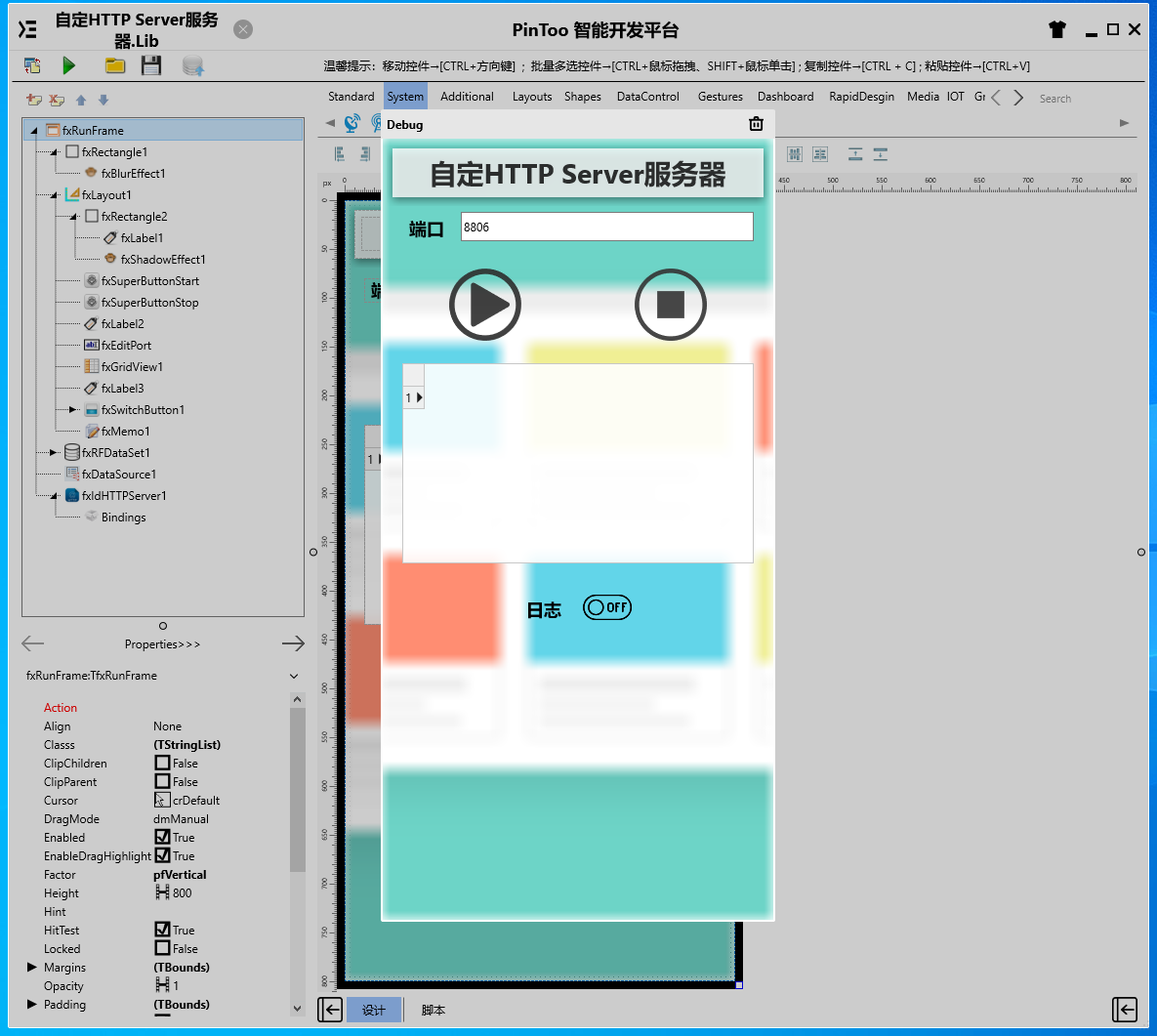Stop the HTTP server with the round stop button
1157x1036 pixels.
pyautogui.click(x=671, y=305)
